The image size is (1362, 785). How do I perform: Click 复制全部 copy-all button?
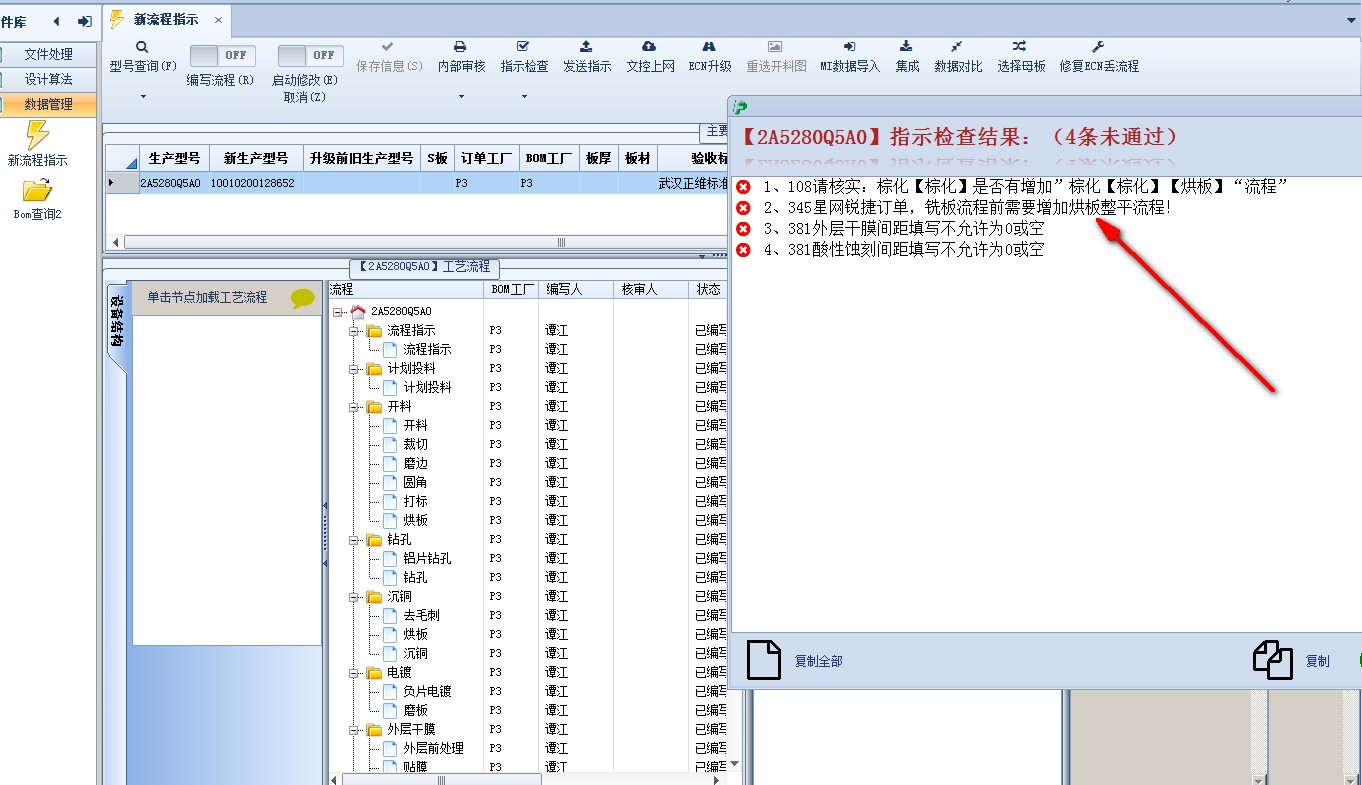coord(796,661)
